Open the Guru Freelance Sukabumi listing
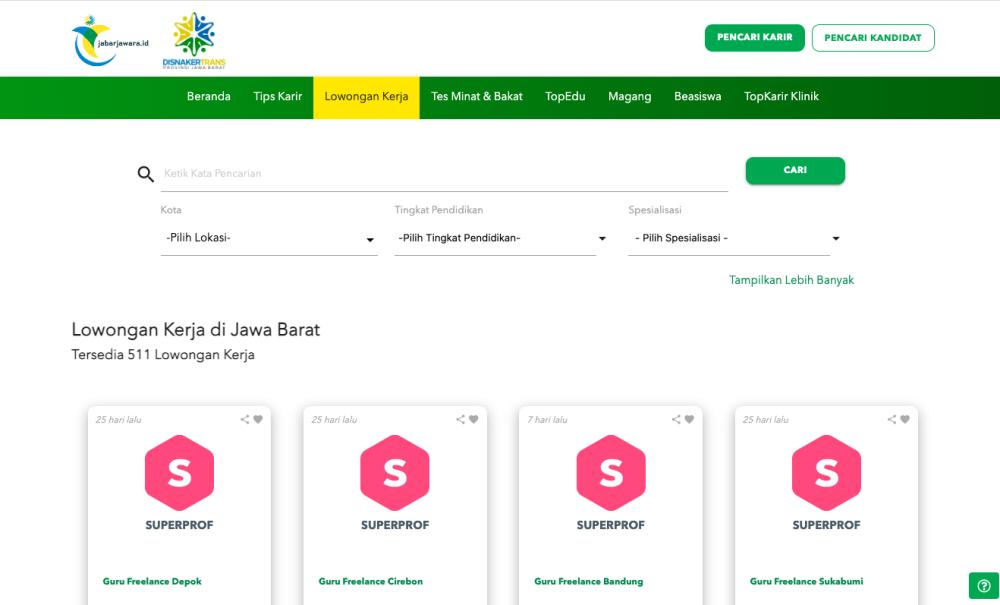The height and width of the screenshot is (605, 1000). 806,581
